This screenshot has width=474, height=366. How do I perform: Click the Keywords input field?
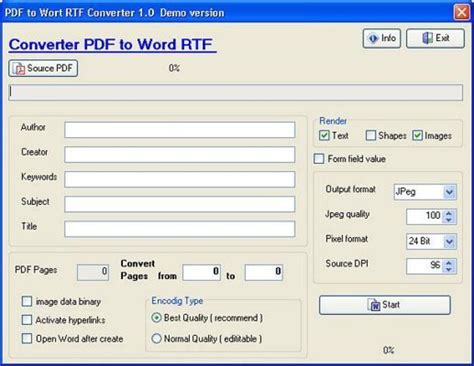pos(180,179)
